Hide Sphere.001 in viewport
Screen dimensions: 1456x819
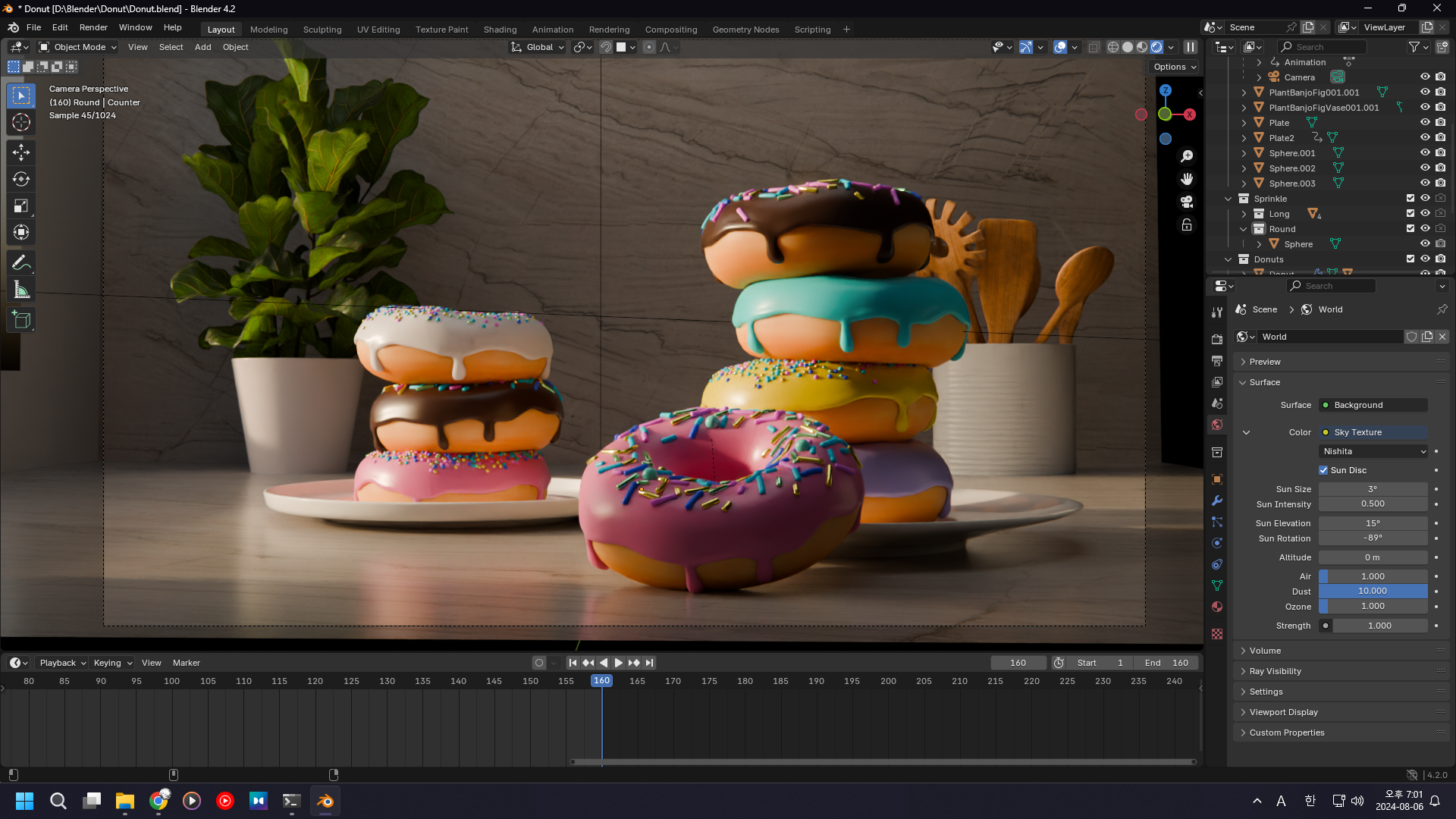tap(1425, 152)
